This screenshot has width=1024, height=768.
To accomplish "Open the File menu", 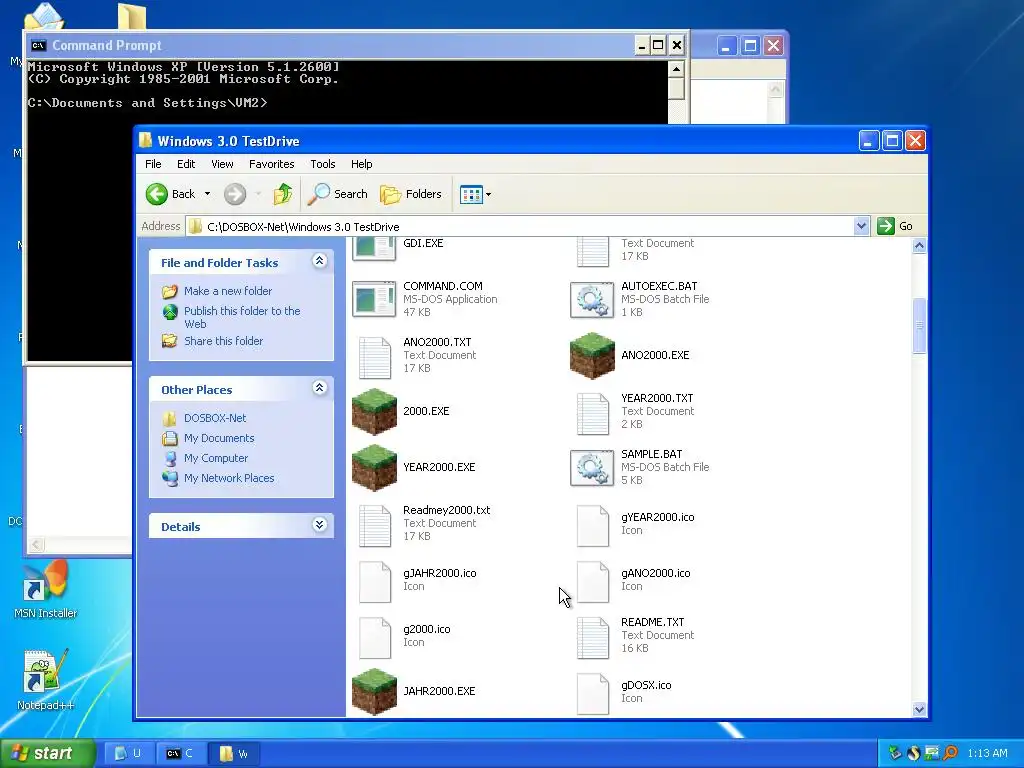I will pyautogui.click(x=153, y=164).
